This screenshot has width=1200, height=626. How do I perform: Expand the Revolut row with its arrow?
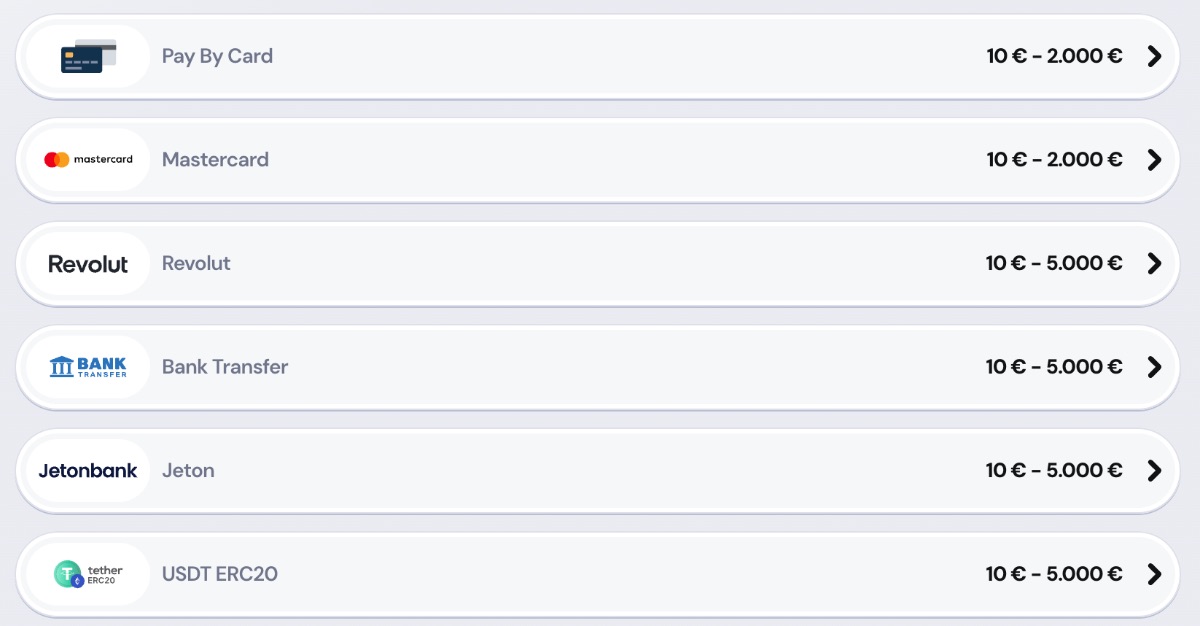(x=1153, y=263)
